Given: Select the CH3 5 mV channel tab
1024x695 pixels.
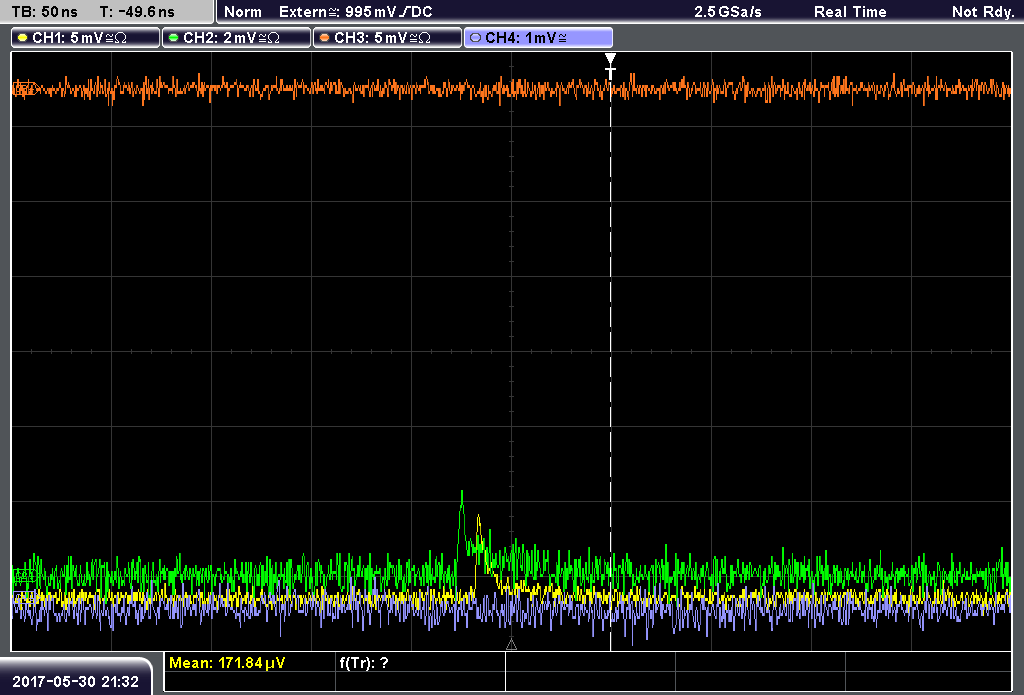Looking at the screenshot, I should pyautogui.click(x=387, y=38).
